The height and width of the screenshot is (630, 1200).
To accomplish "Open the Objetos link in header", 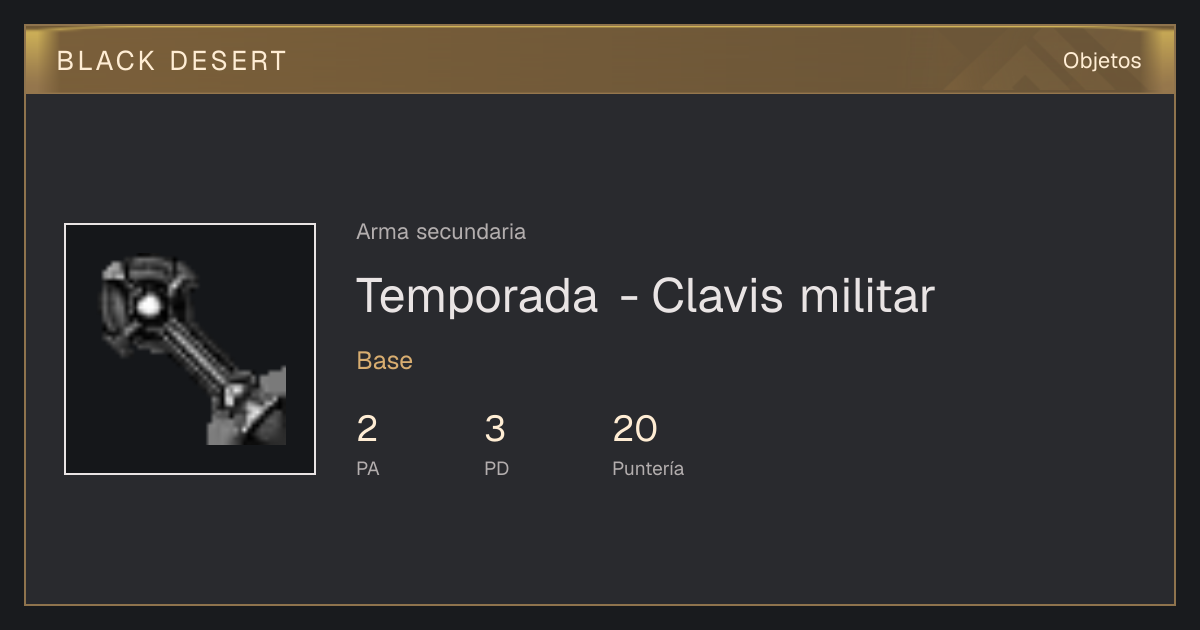I will click(1102, 61).
